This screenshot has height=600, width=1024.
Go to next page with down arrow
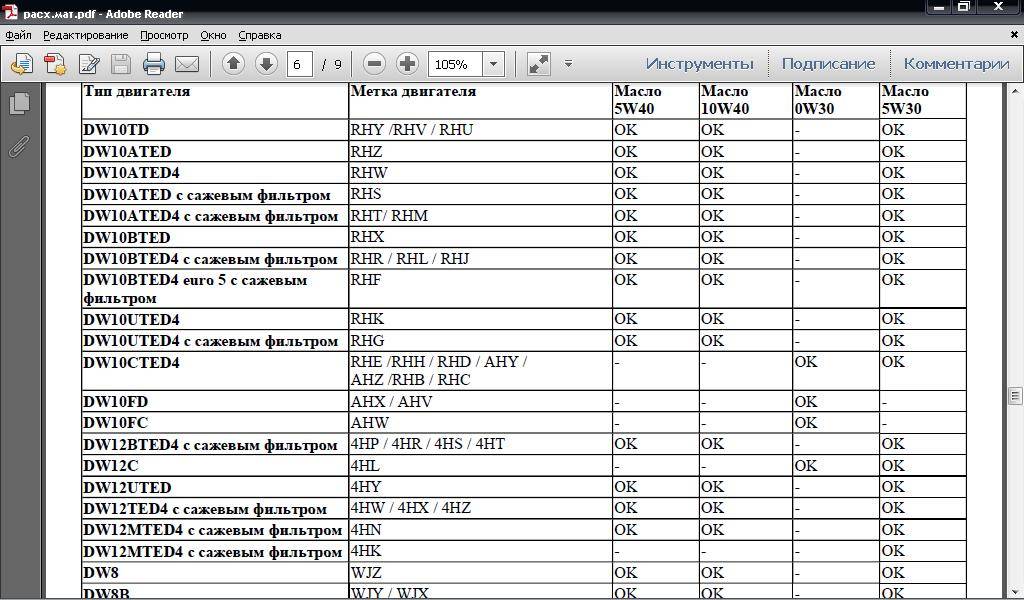pos(266,64)
